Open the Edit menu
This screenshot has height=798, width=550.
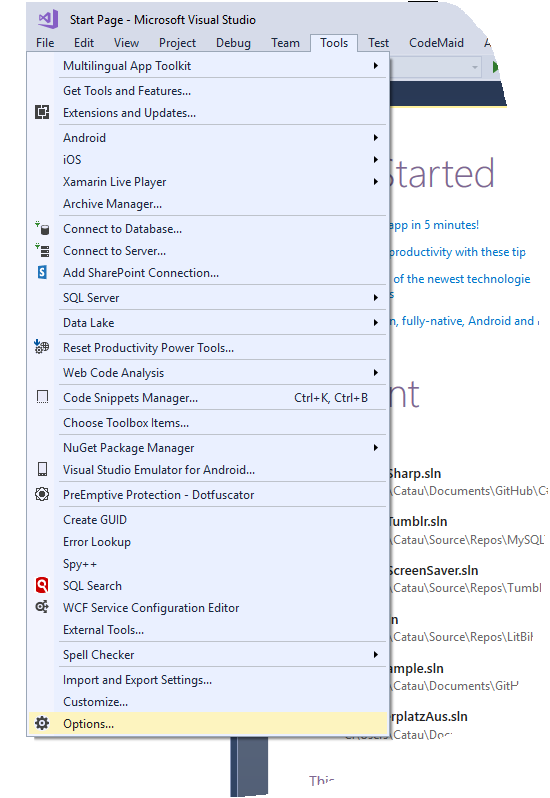pyautogui.click(x=83, y=43)
